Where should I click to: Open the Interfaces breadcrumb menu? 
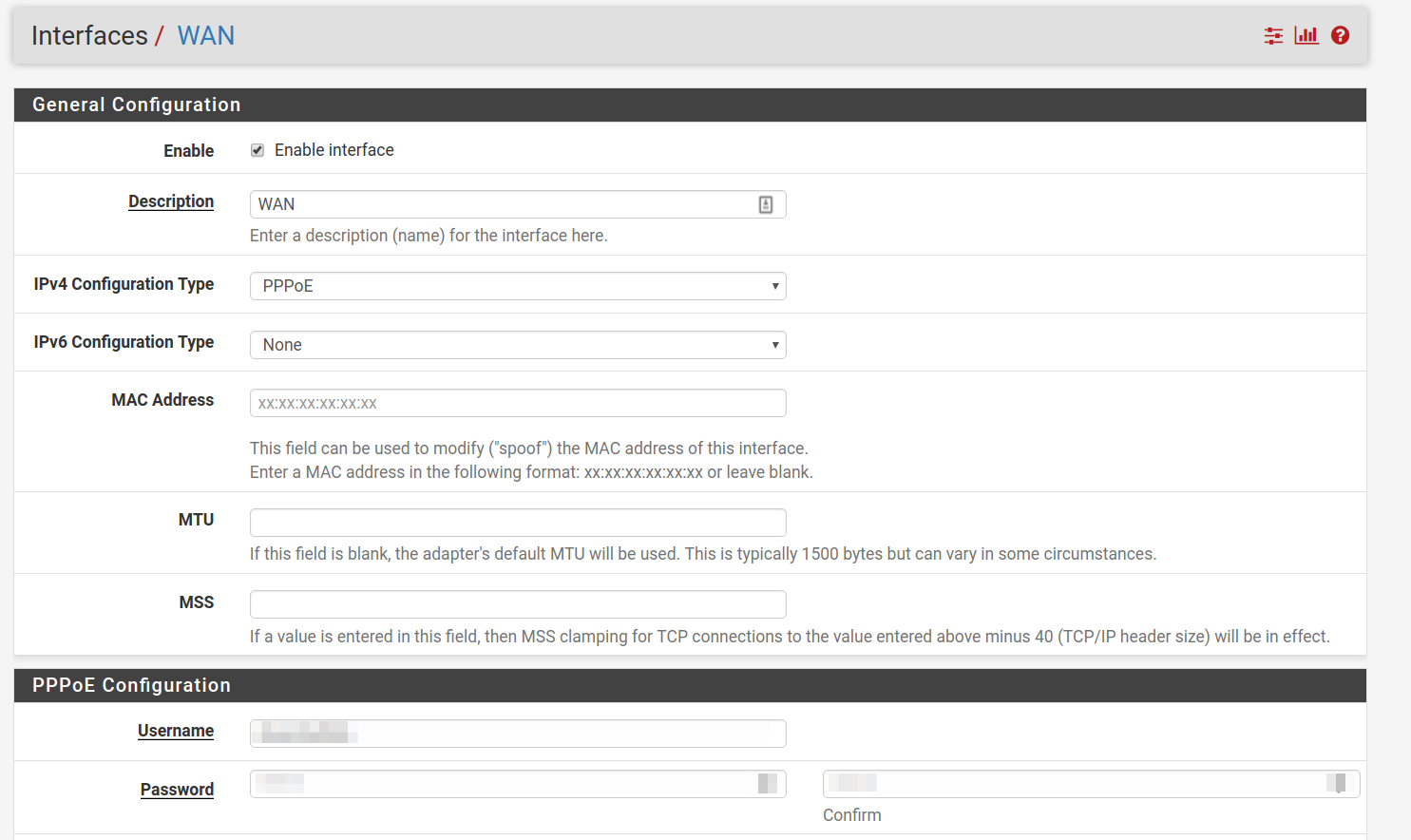coord(91,35)
